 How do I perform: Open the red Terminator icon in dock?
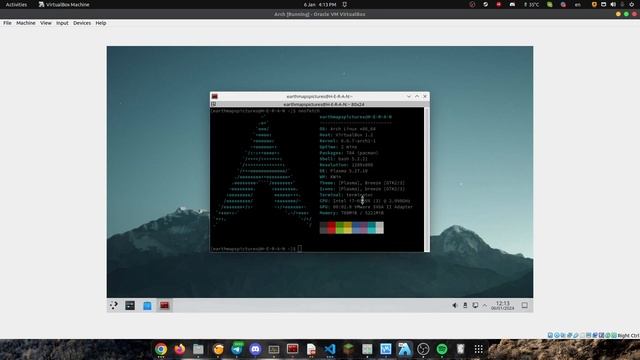293,349
